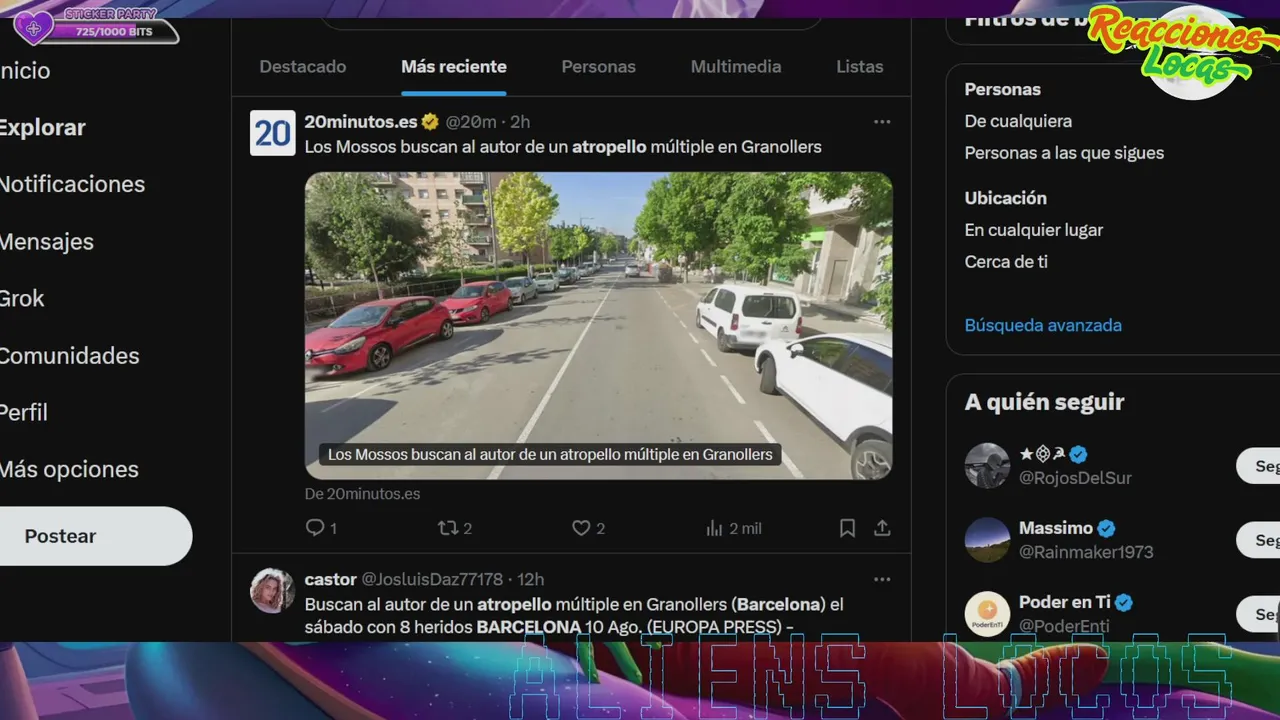Open 20minutos.es profile avatar
The width and height of the screenshot is (1280, 720).
pos(272,133)
